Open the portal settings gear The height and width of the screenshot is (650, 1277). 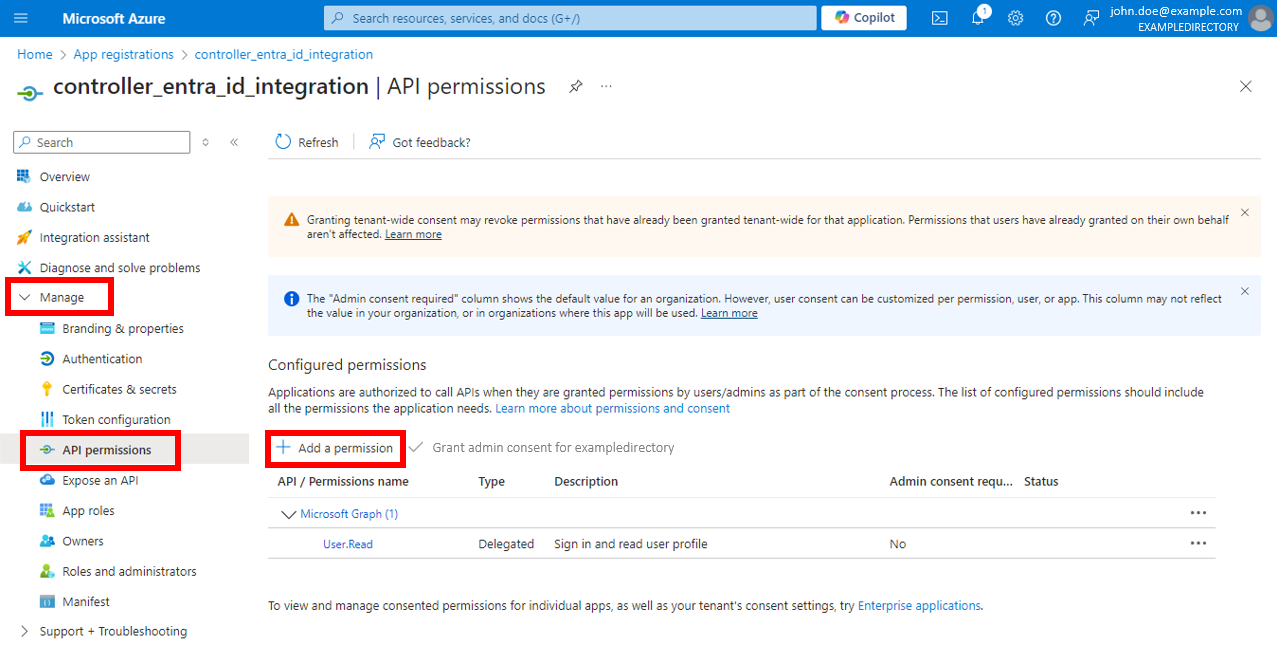[x=1015, y=17]
